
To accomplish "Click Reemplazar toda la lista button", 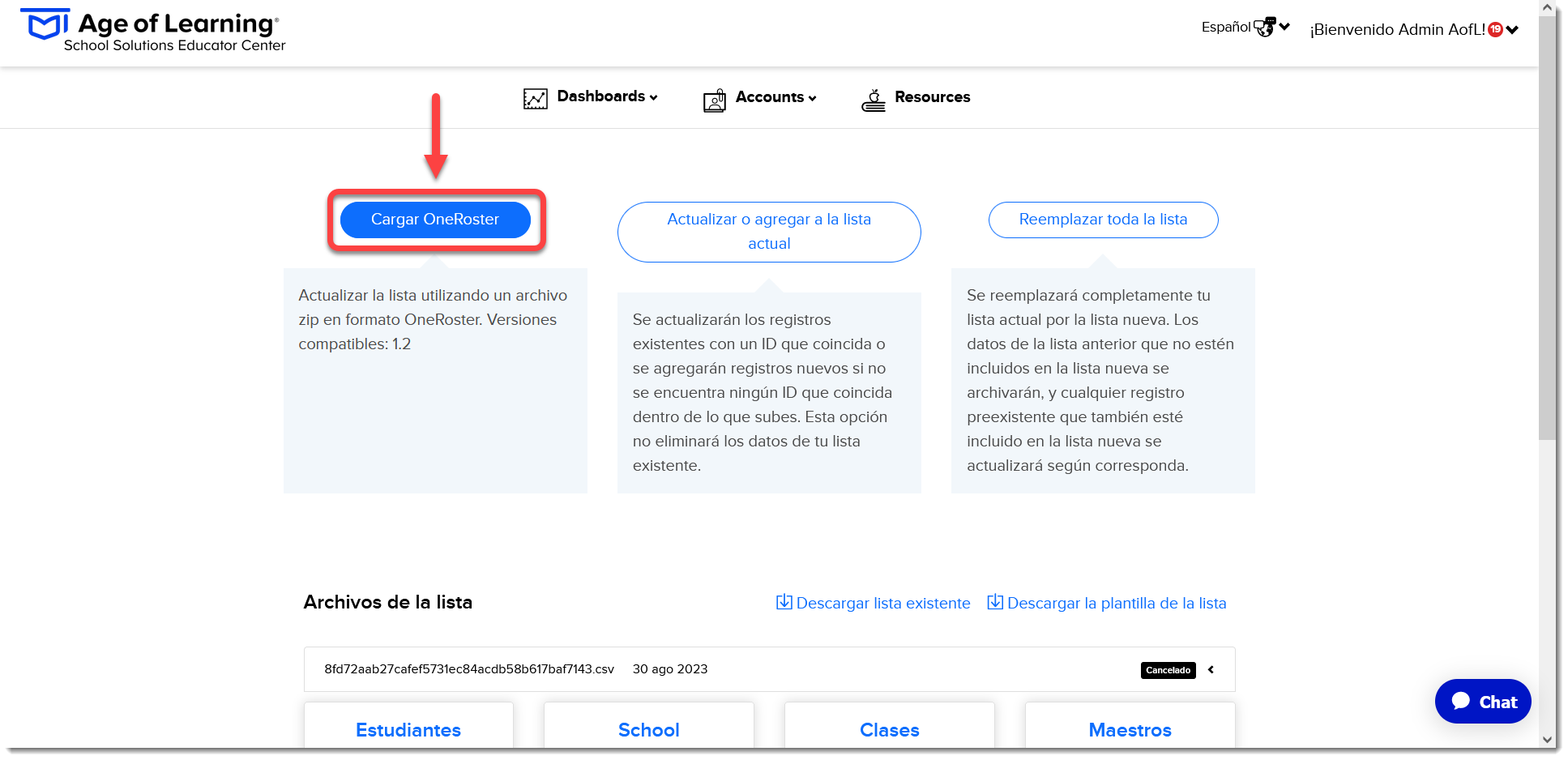I will coord(1103,220).
